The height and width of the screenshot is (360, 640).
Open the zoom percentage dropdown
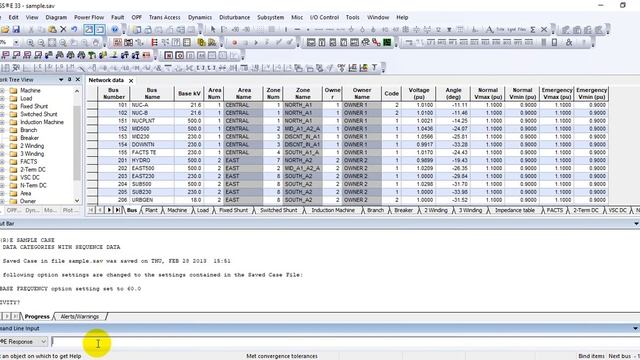click(16, 42)
